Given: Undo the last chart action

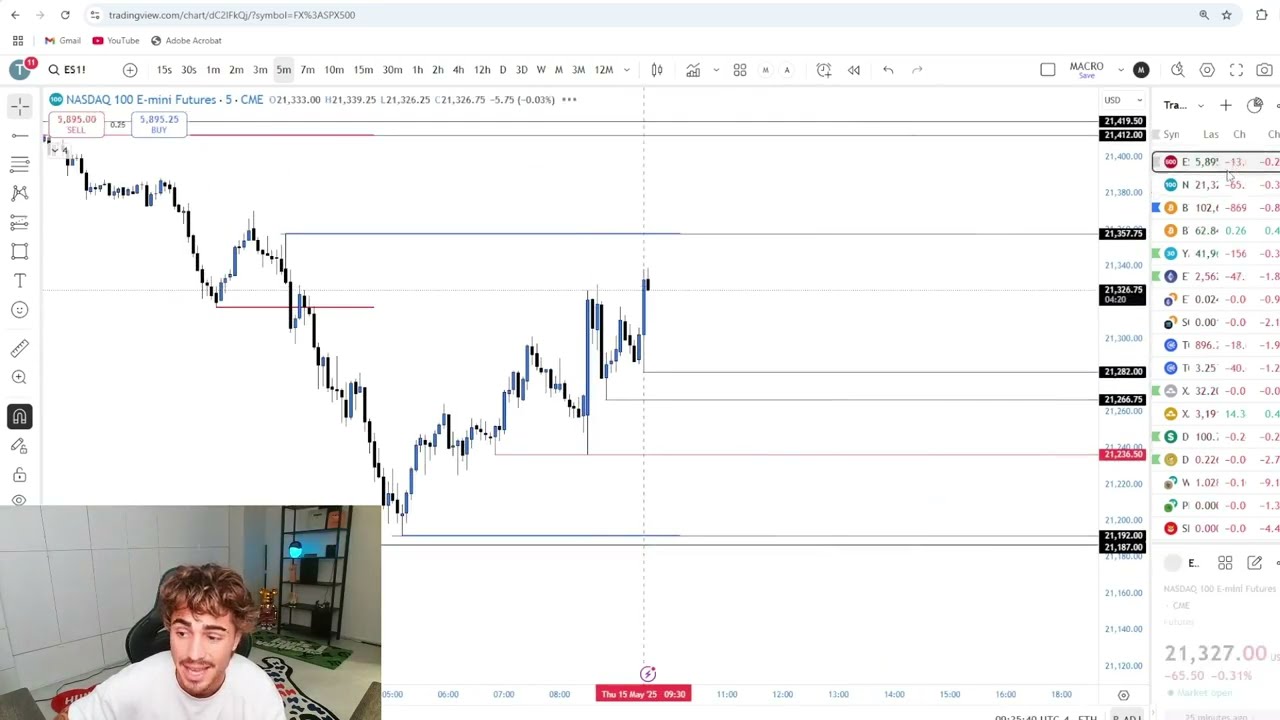Looking at the screenshot, I should tap(888, 70).
